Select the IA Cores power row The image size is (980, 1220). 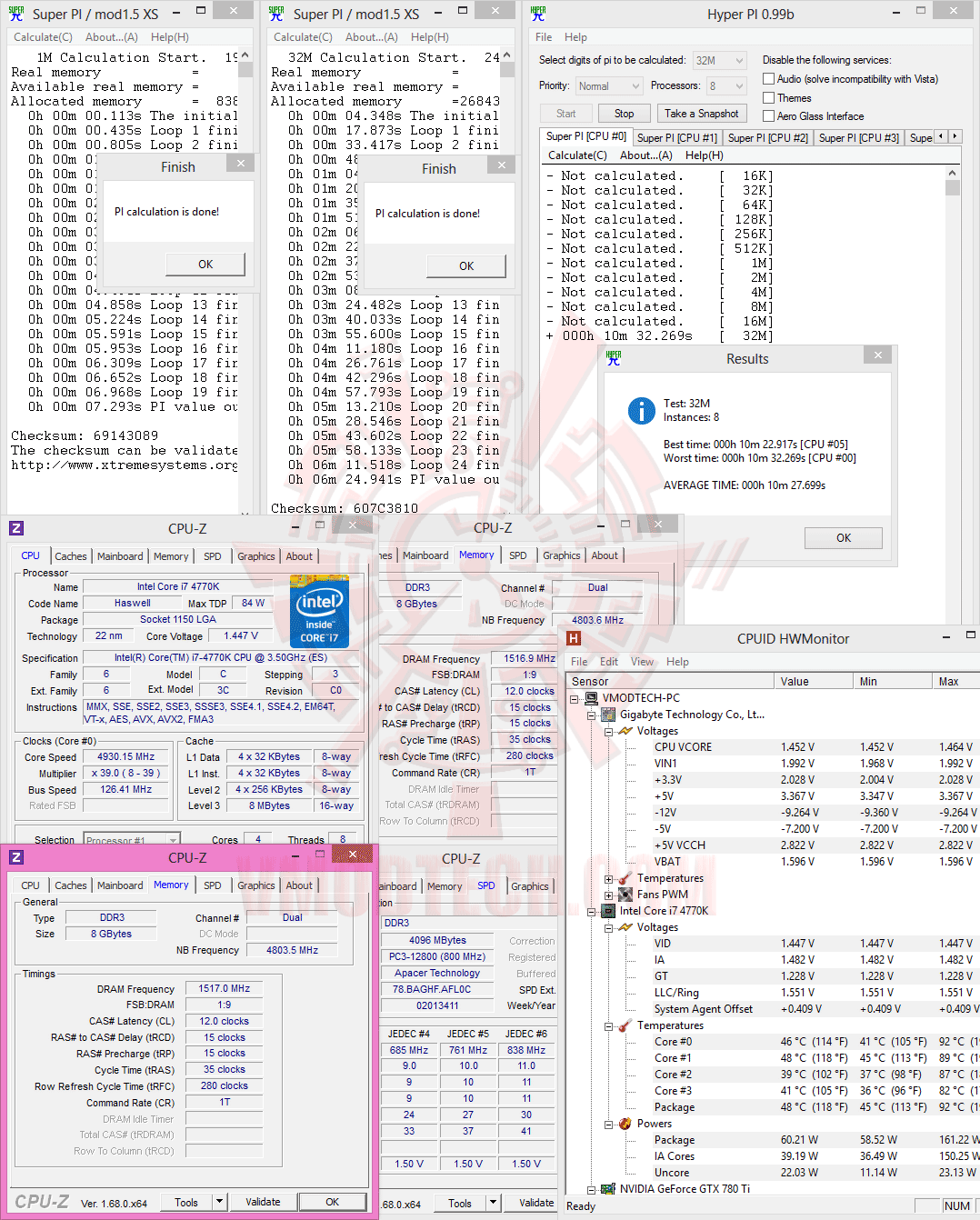pos(773,1156)
